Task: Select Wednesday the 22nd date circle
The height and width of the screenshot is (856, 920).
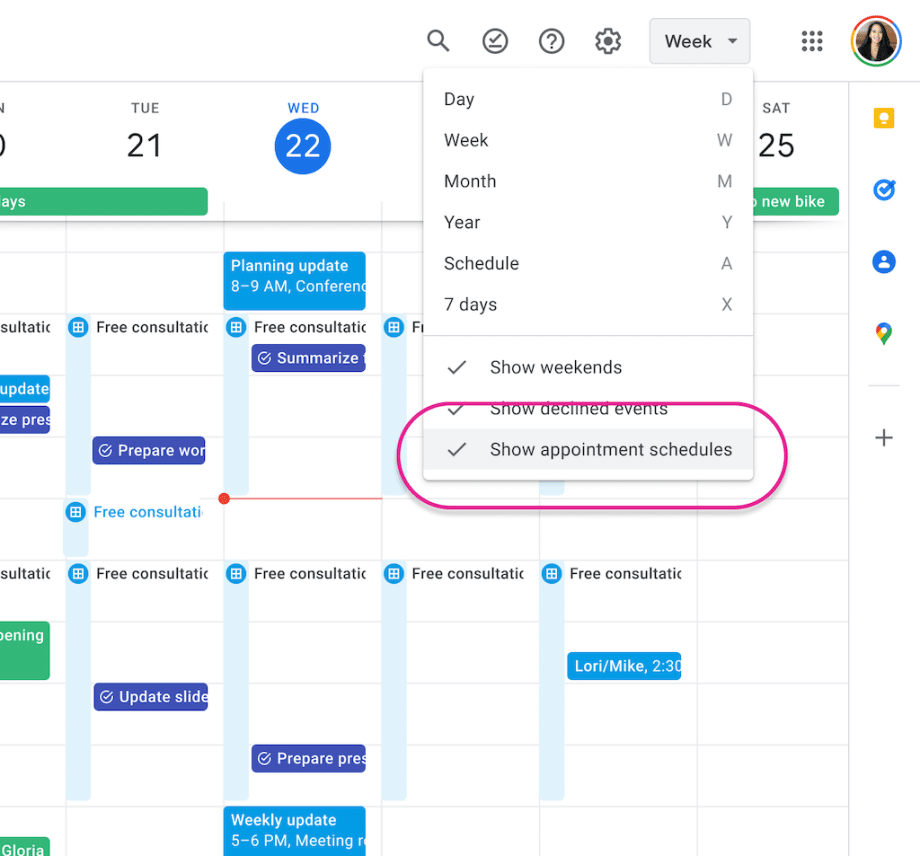Action: [x=302, y=146]
